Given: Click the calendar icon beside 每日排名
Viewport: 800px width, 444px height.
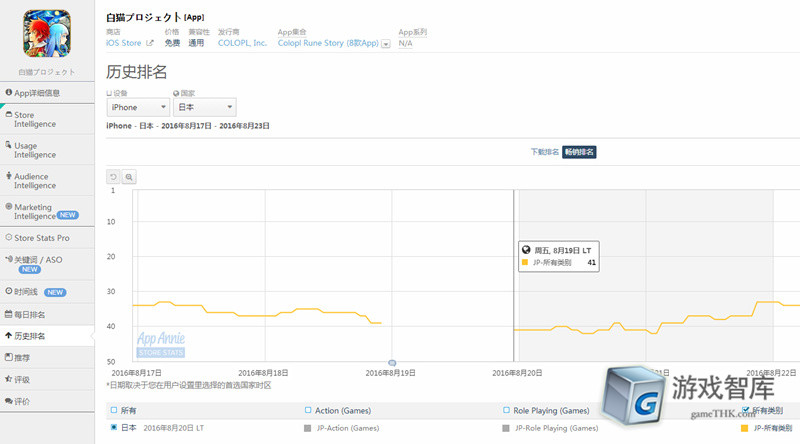Looking at the screenshot, I should click(9, 314).
